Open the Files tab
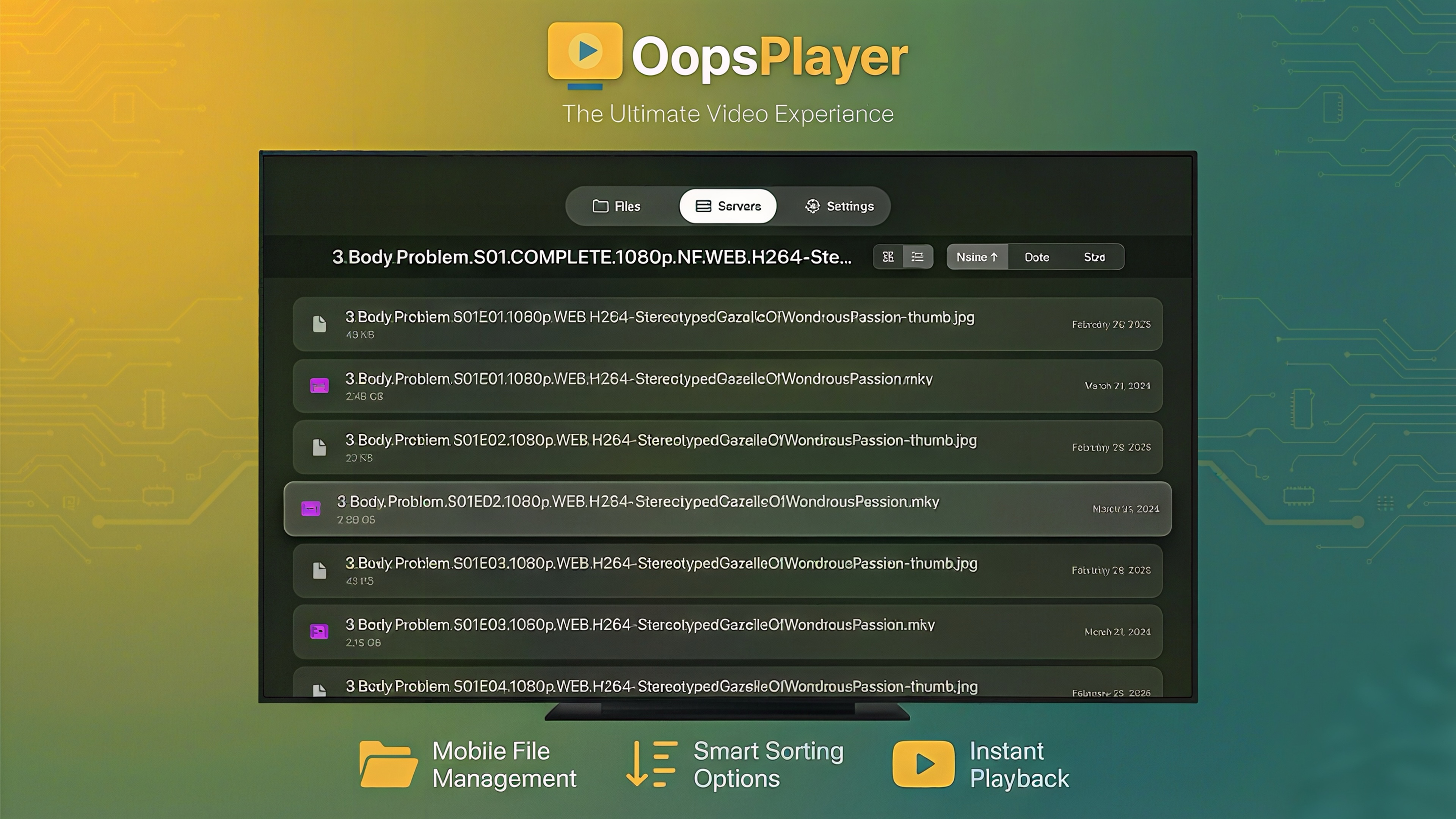 (x=616, y=206)
